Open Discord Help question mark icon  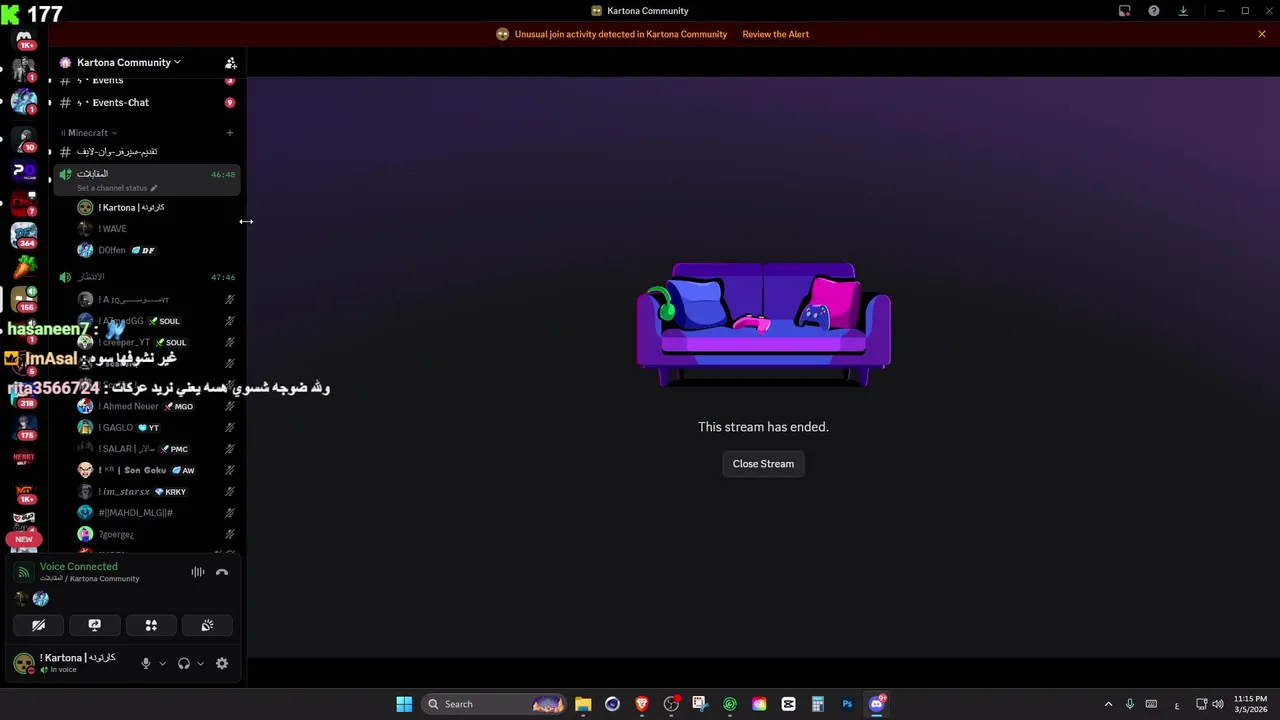tap(1154, 11)
